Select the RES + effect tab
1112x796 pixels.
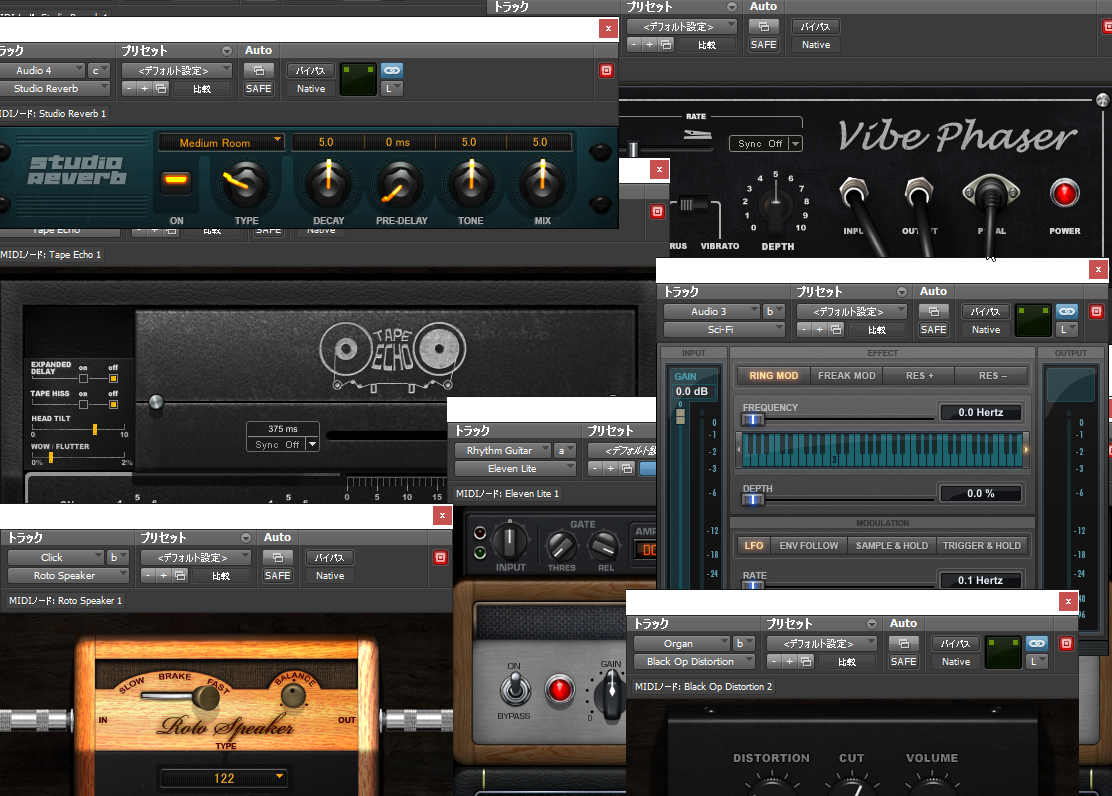click(x=920, y=375)
